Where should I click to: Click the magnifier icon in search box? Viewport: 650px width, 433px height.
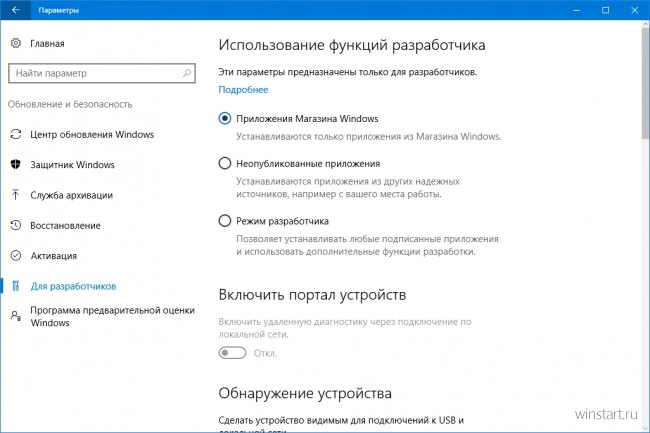point(187,73)
